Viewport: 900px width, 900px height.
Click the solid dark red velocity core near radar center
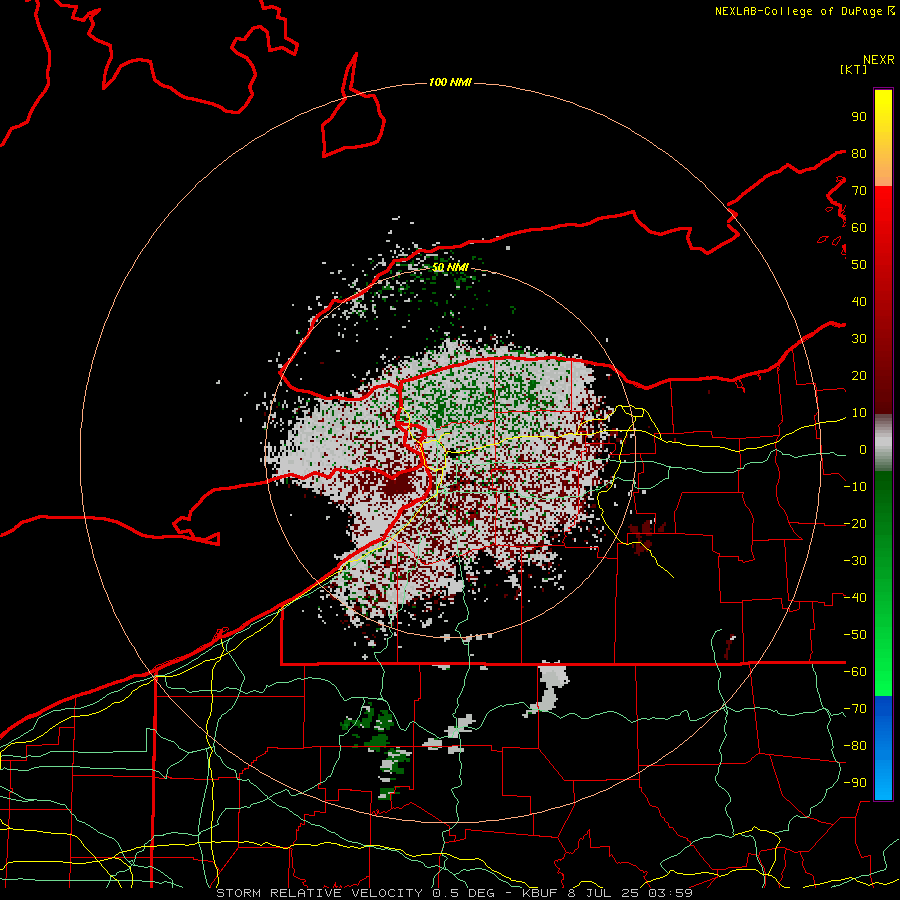399,487
